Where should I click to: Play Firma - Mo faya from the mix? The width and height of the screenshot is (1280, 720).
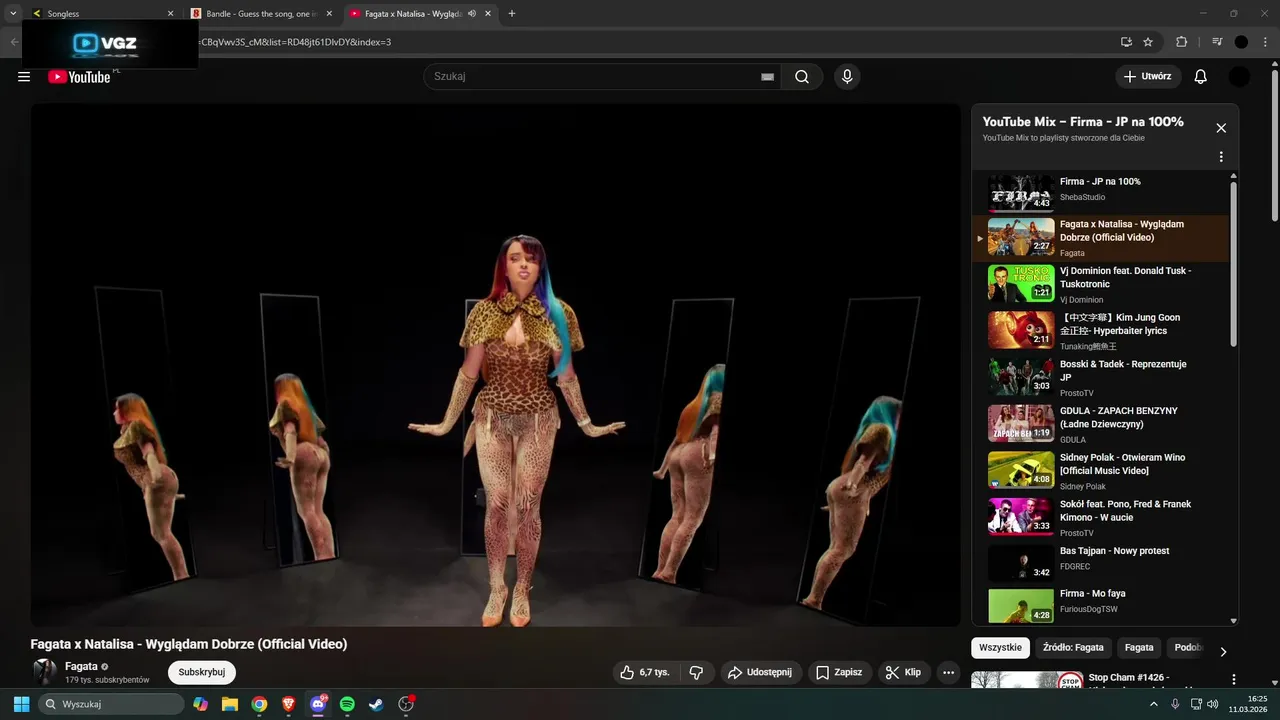1100,605
